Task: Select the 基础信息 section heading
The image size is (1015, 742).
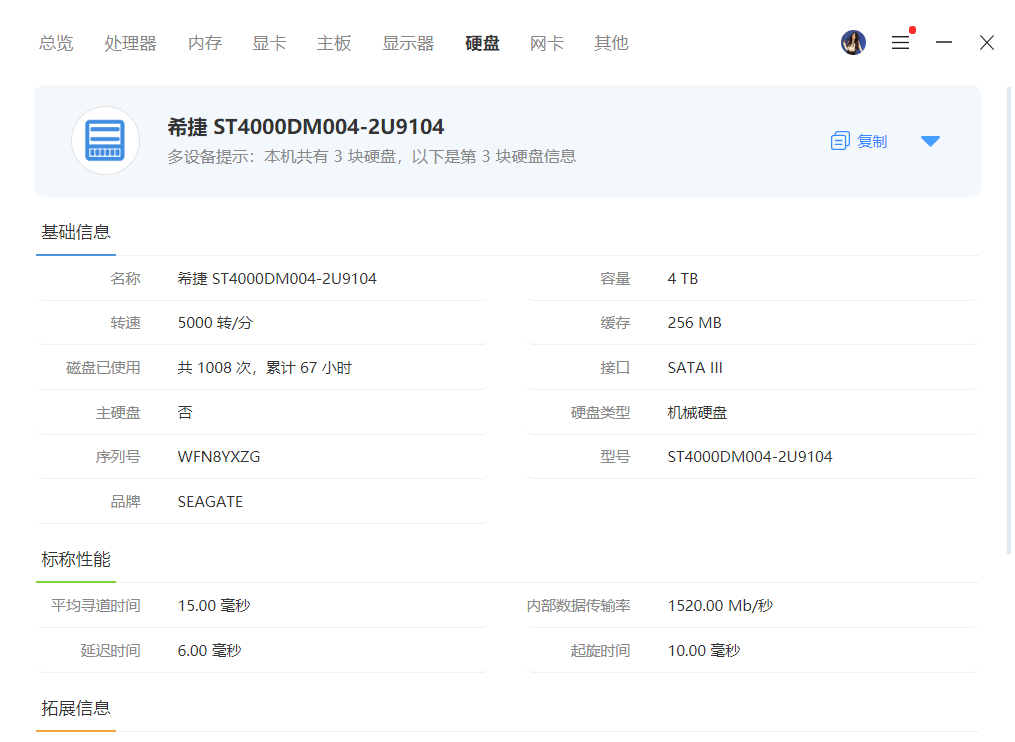Action: click(x=76, y=232)
